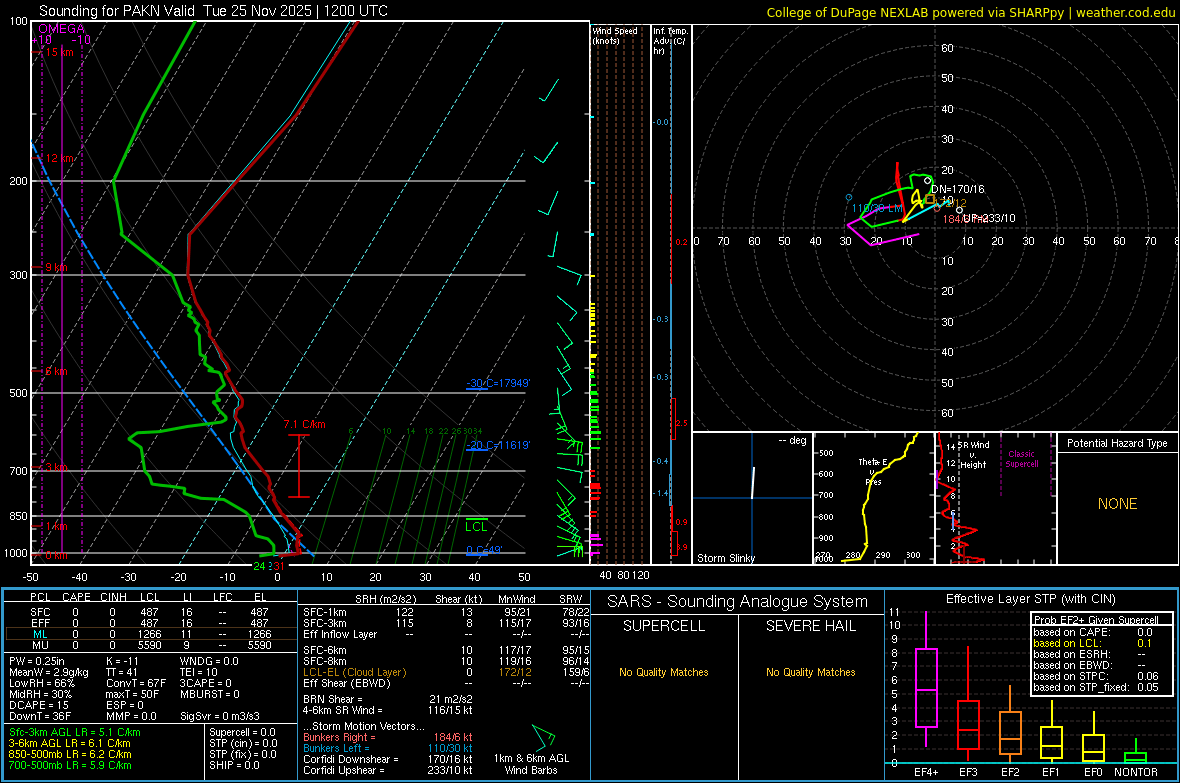Image resolution: width=1180 pixels, height=783 pixels.
Task: Click the 'Effective Layer STP (with CIN)' title
Action: pyautogui.click(x=1030, y=599)
